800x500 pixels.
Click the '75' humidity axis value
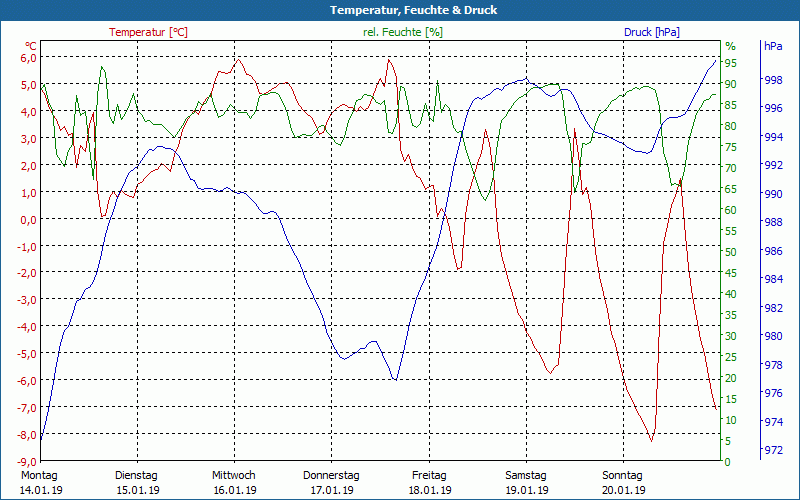731,147
